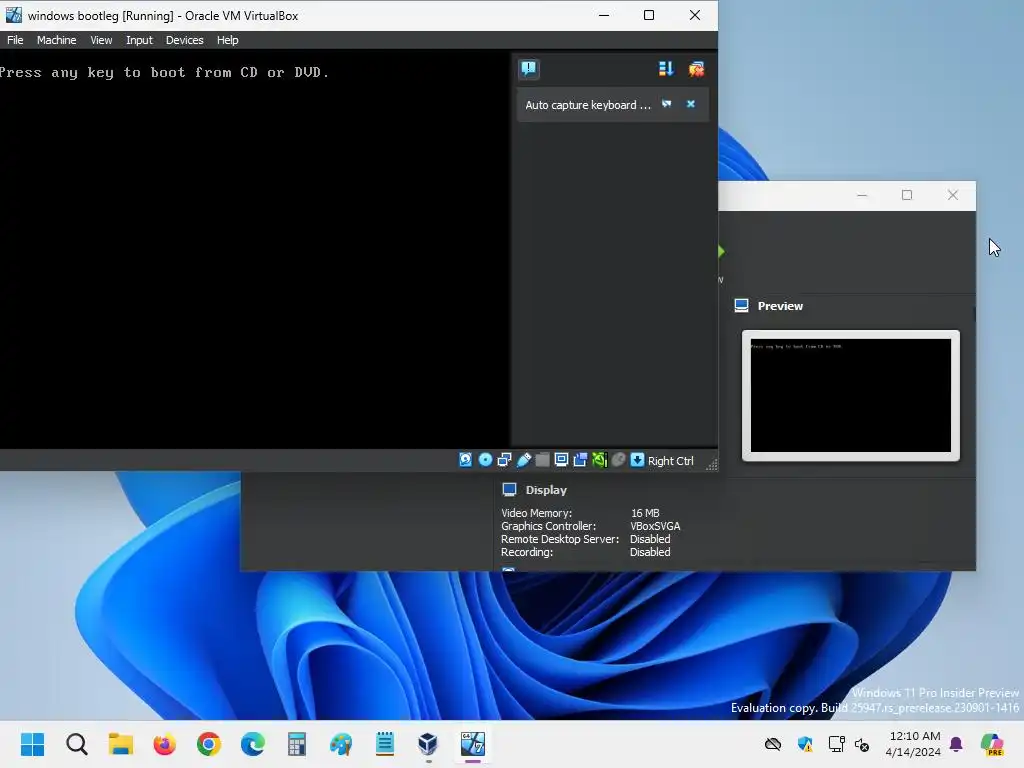Click the Display section header in Manager
The height and width of the screenshot is (768, 1024).
click(546, 490)
